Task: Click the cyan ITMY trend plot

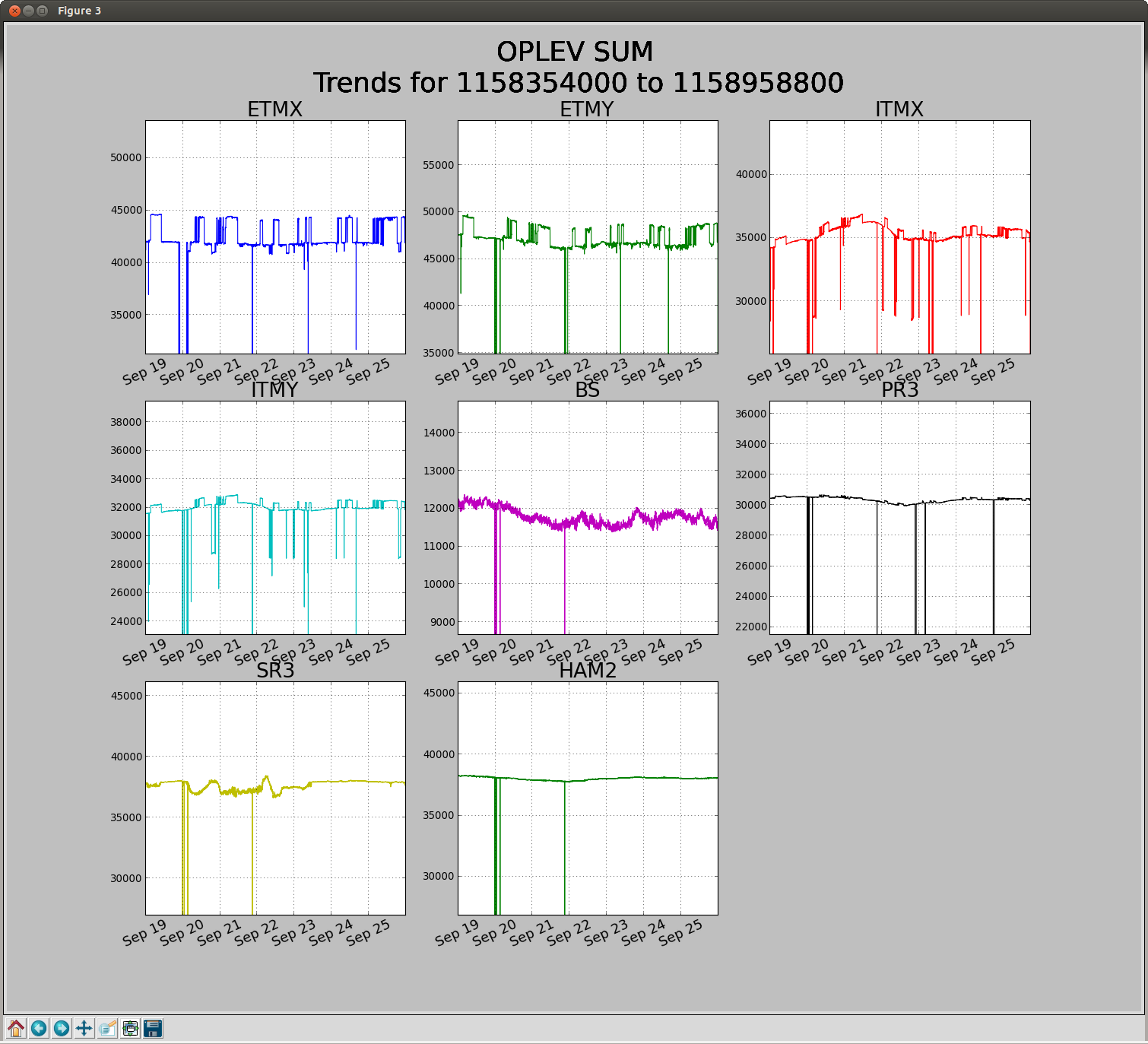Action: pos(275,518)
